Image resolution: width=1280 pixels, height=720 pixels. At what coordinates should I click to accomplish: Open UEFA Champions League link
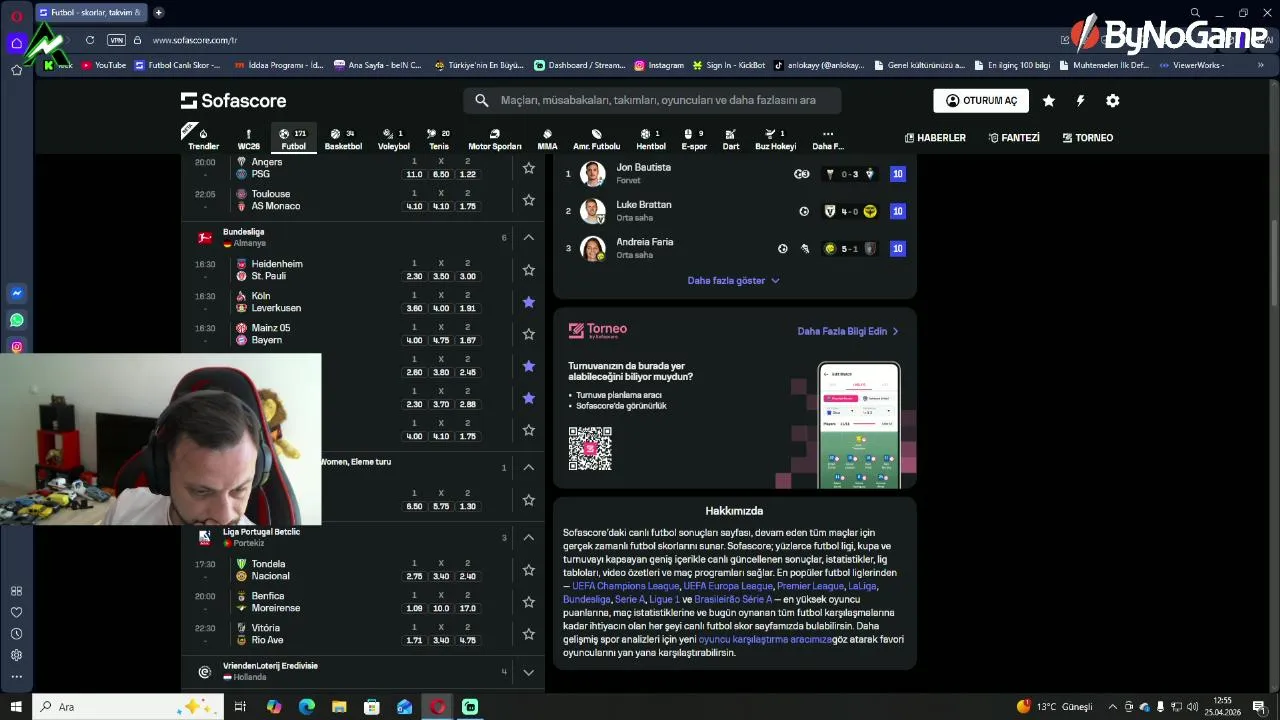(x=625, y=586)
